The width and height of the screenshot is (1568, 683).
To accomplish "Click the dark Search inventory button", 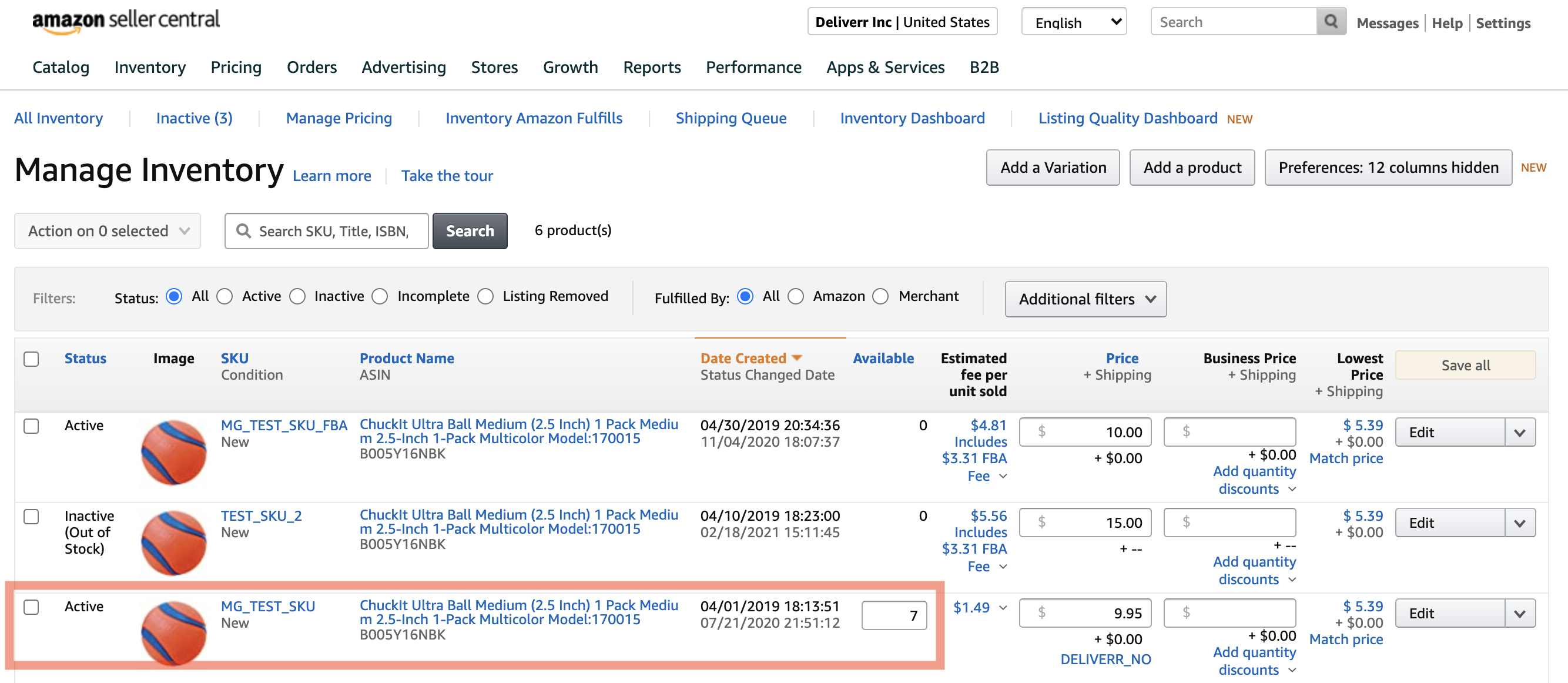I will [x=470, y=231].
